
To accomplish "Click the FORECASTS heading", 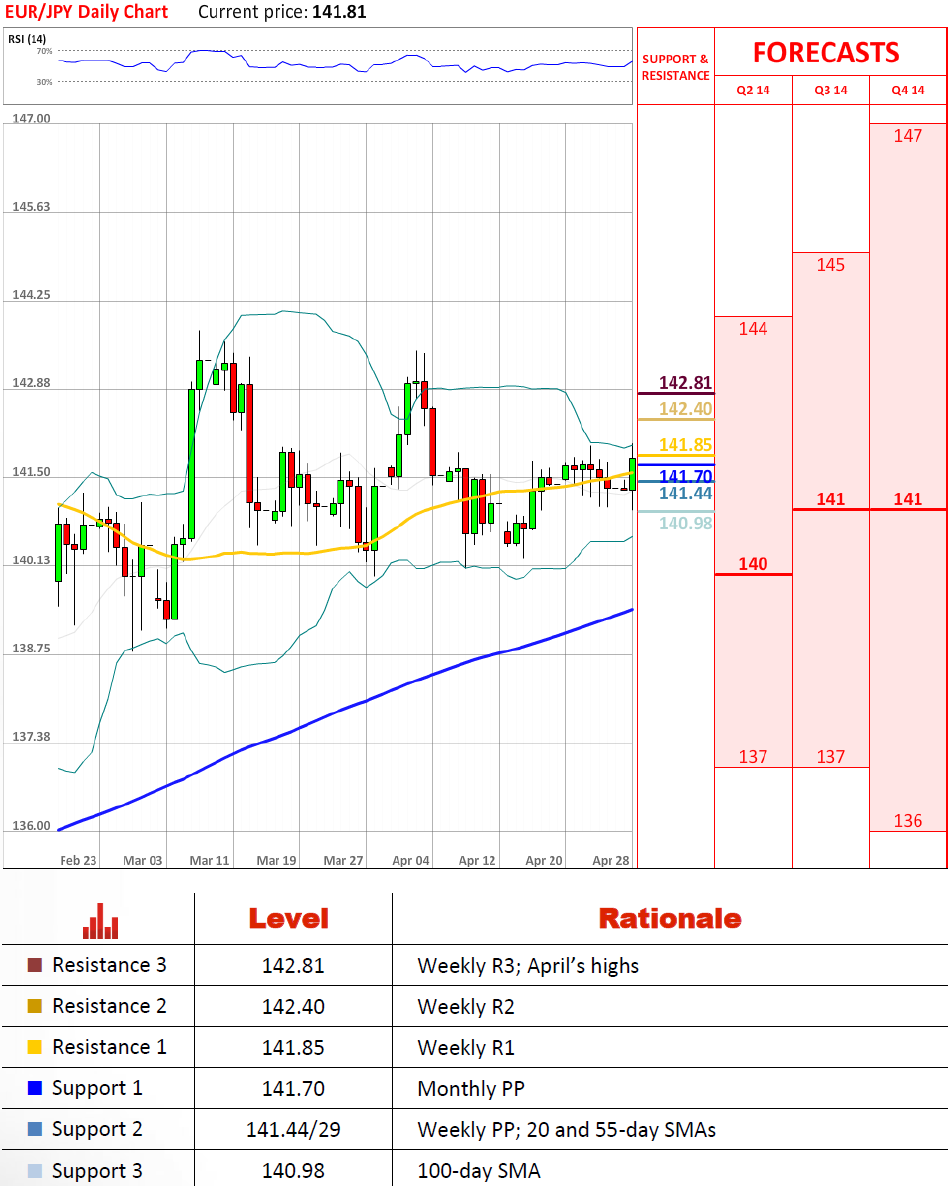I will coord(826,52).
